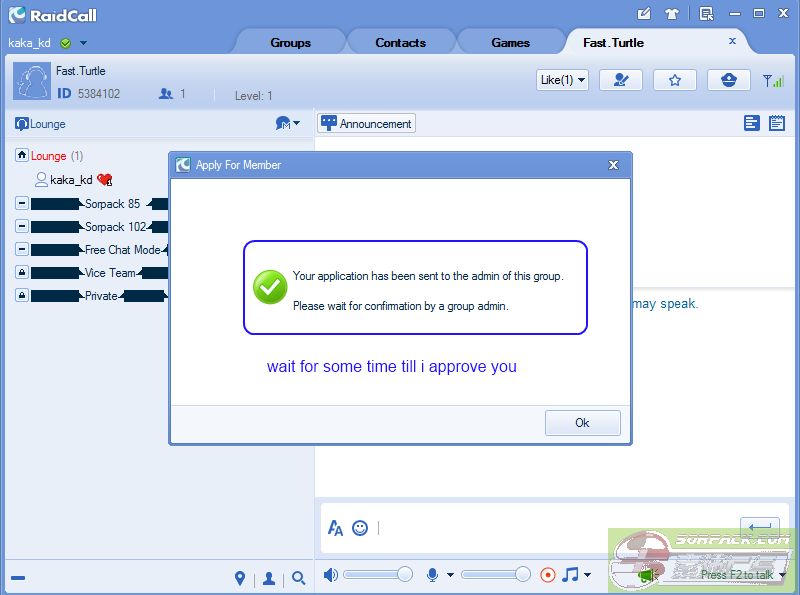Click the lock icon on Private channel

(21, 295)
